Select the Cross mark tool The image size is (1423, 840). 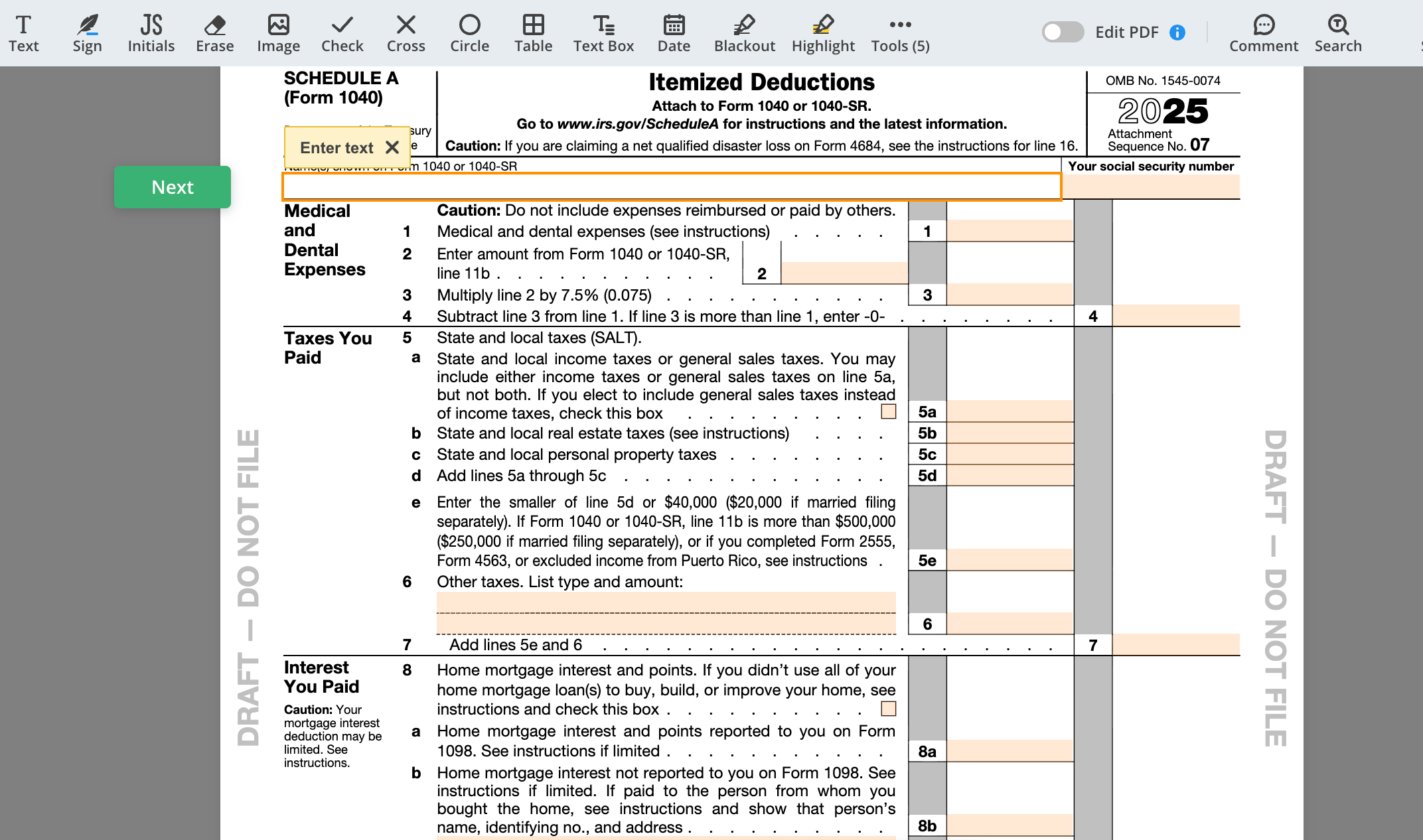(406, 33)
